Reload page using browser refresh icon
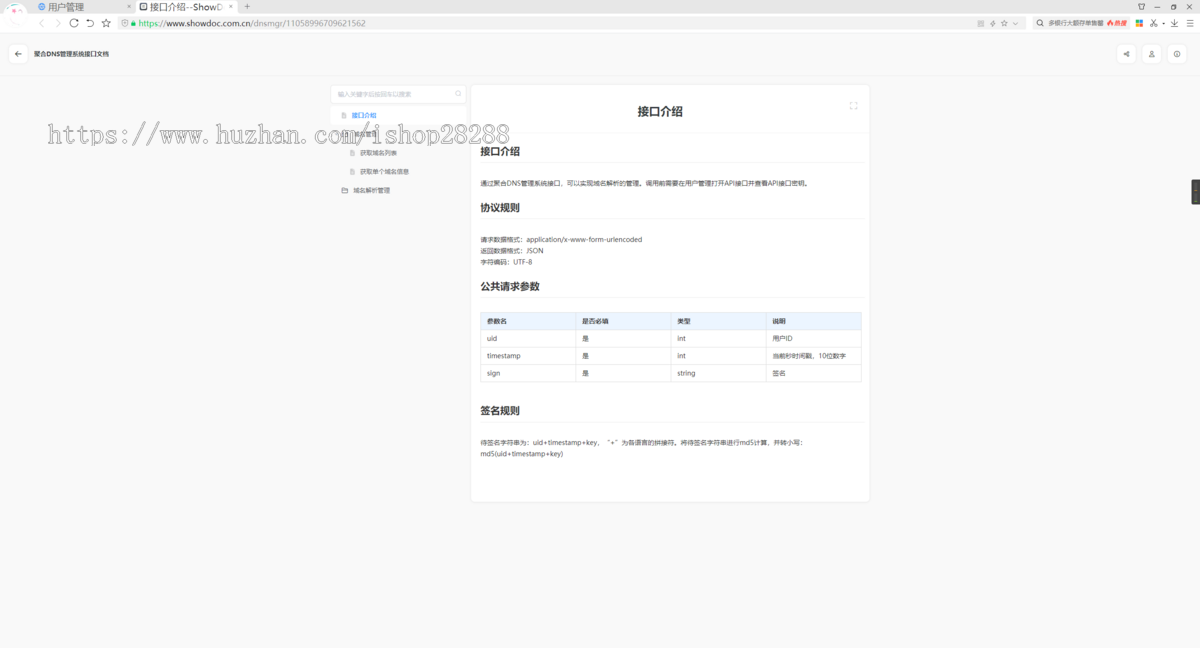The width and height of the screenshot is (1200, 648). 74,23
